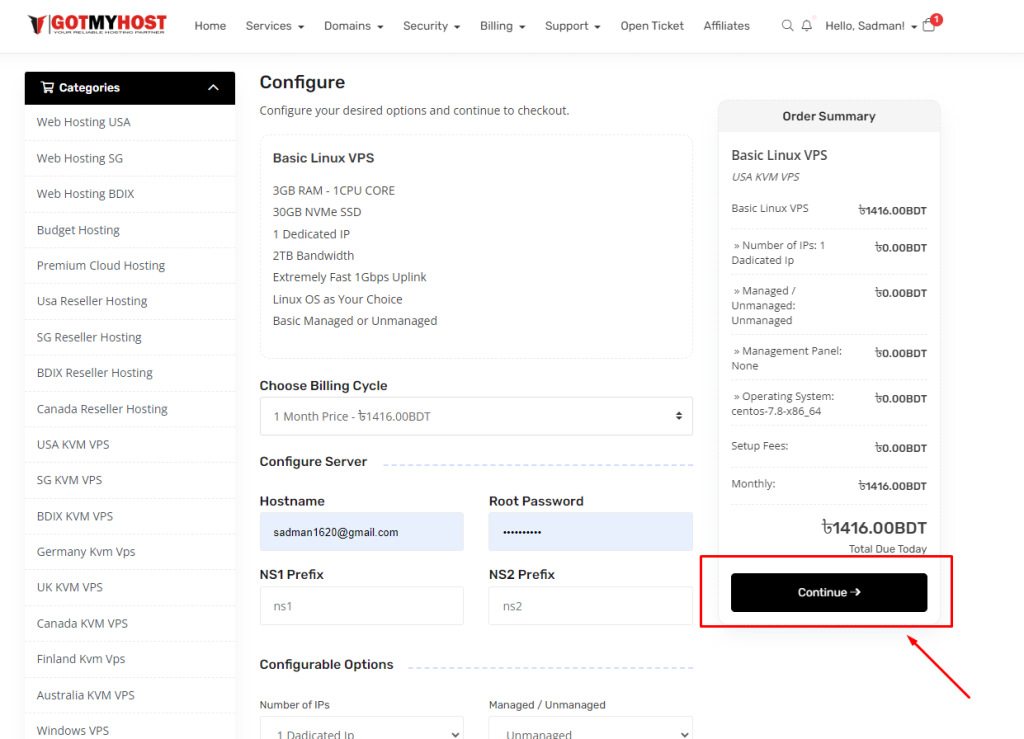Click the notification bell icon
The image size is (1024, 739).
807,26
